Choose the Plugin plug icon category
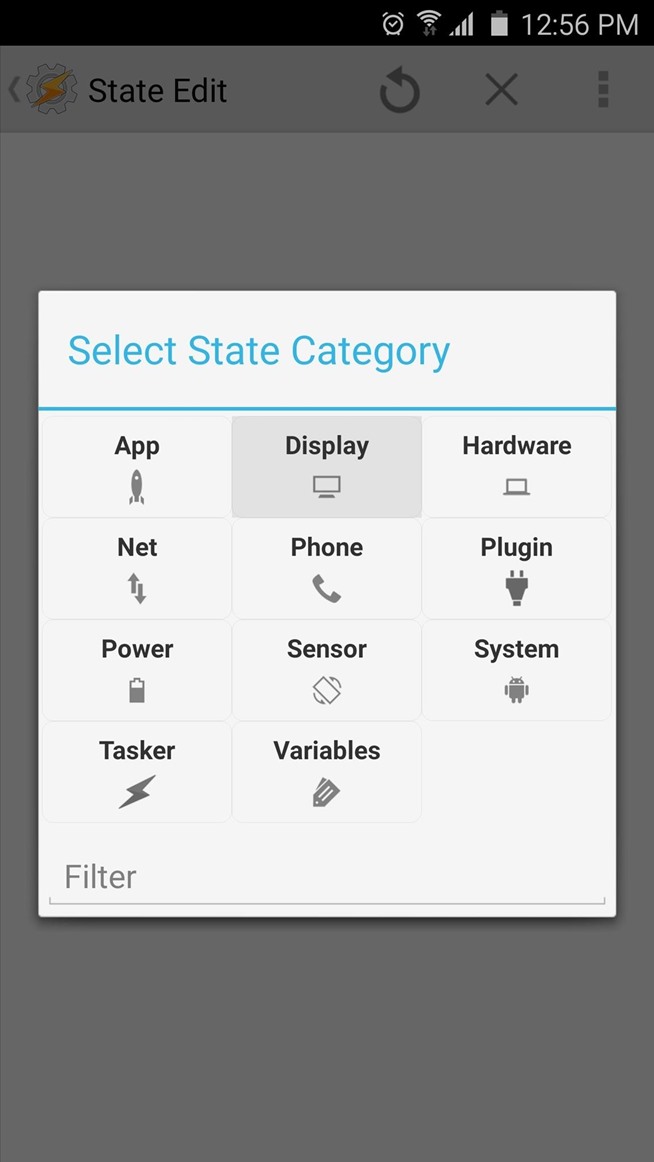The width and height of the screenshot is (654, 1162). [x=516, y=568]
